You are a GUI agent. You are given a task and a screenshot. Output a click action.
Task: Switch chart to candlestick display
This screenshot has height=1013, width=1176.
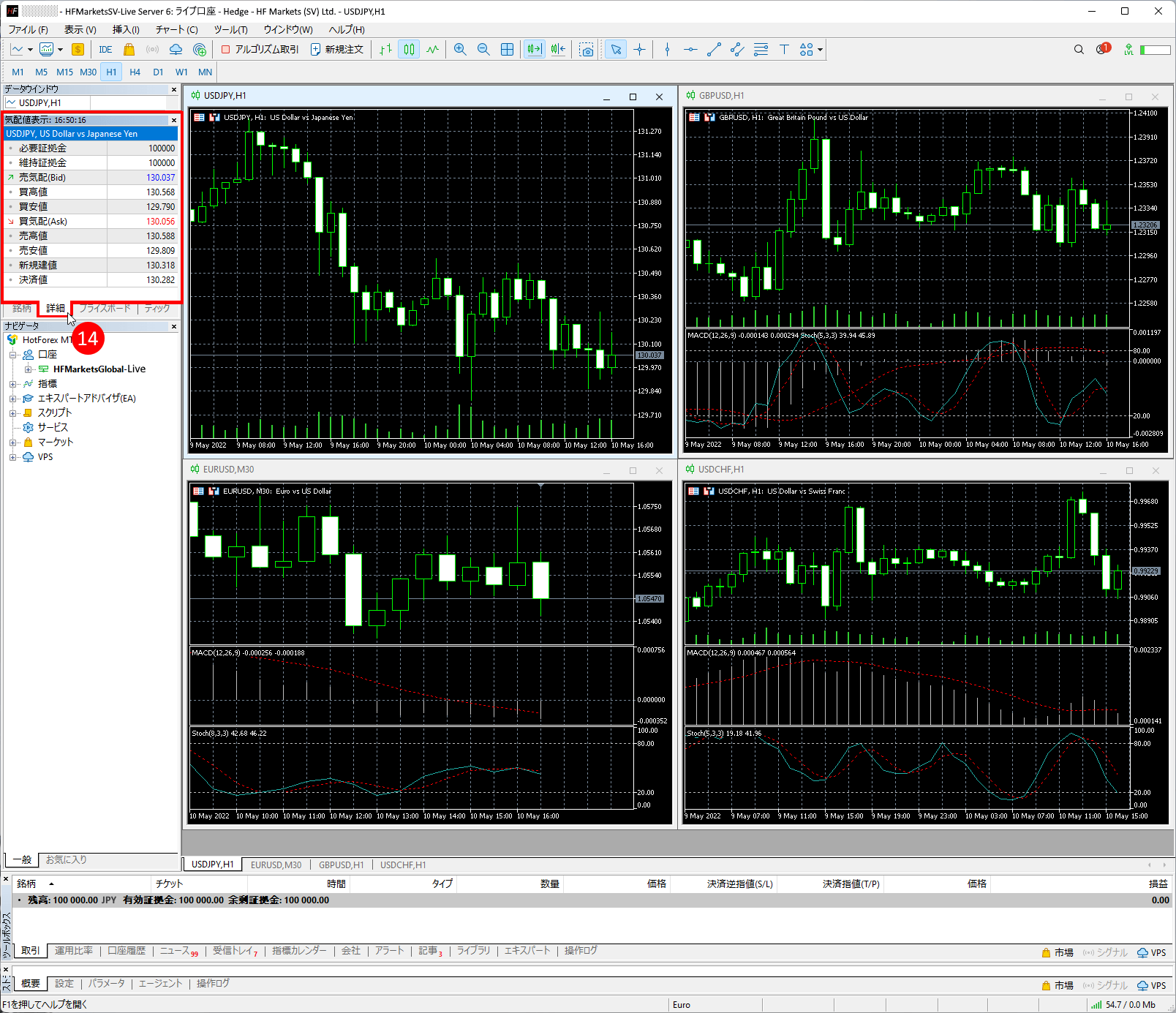tap(409, 50)
